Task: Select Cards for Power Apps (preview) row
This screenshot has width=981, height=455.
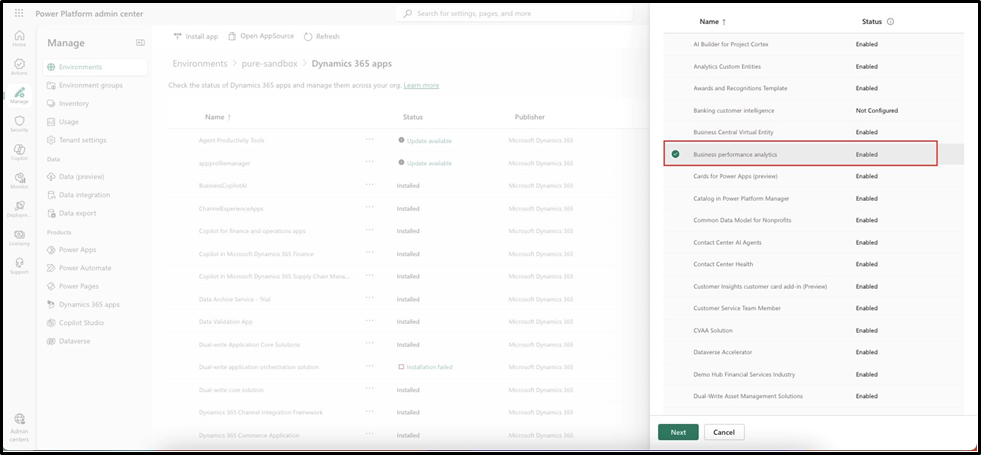Action: (813, 176)
